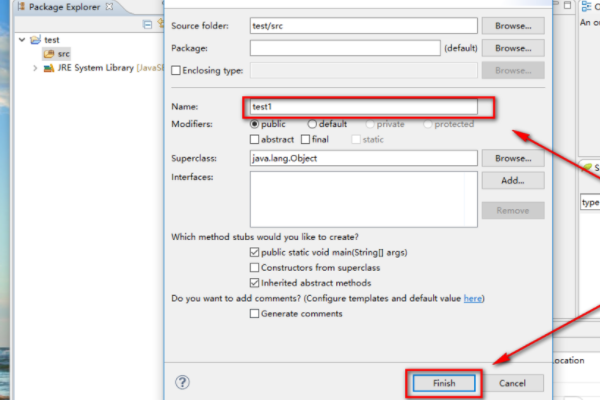The height and width of the screenshot is (400, 600).
Task: Select the src folder in Package Explorer
Action: click(57, 54)
